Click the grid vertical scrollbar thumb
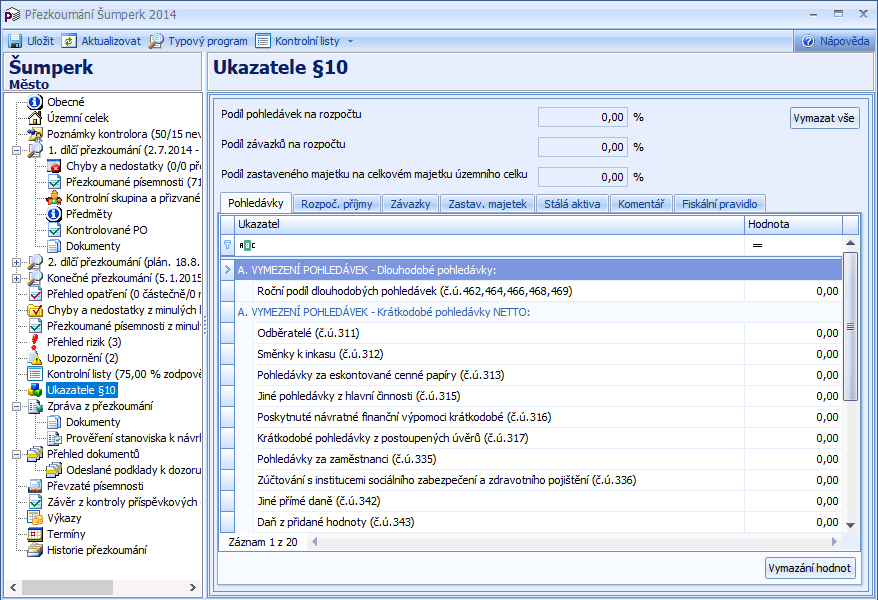The image size is (878, 600). coord(850,327)
